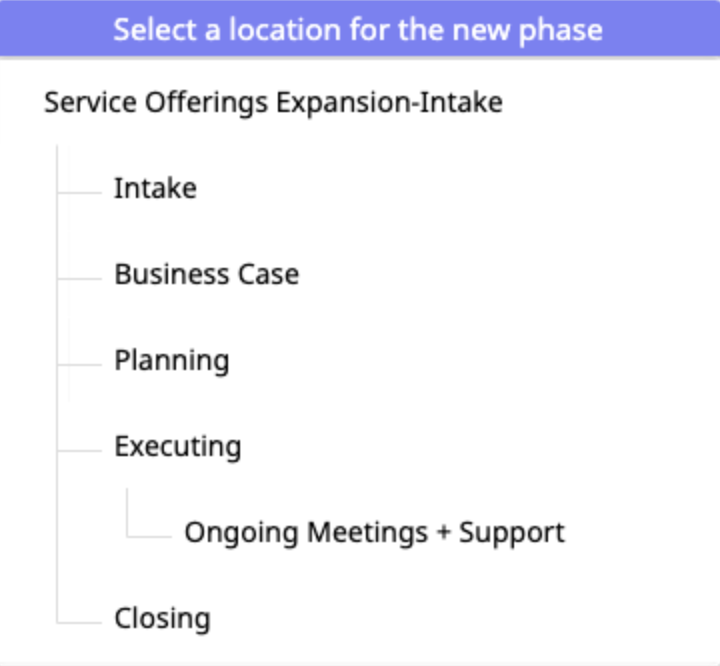Click the root Service Offerings Expansion-Intake project

click(273, 102)
